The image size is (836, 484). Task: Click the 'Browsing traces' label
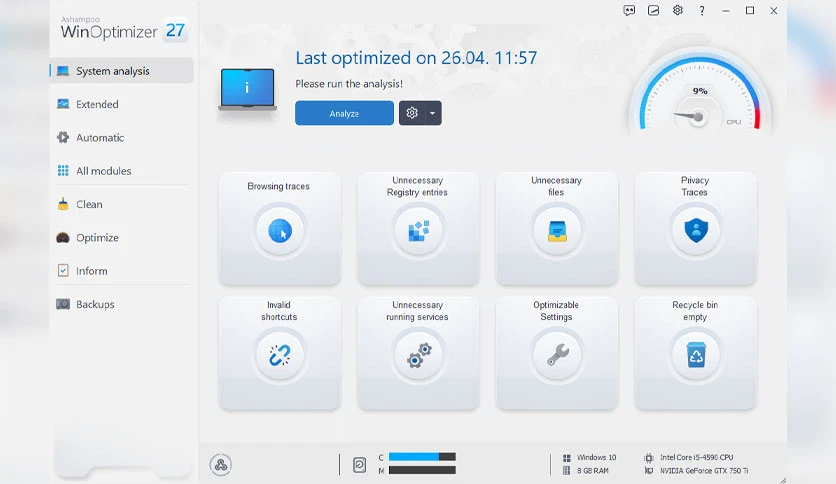point(278,186)
